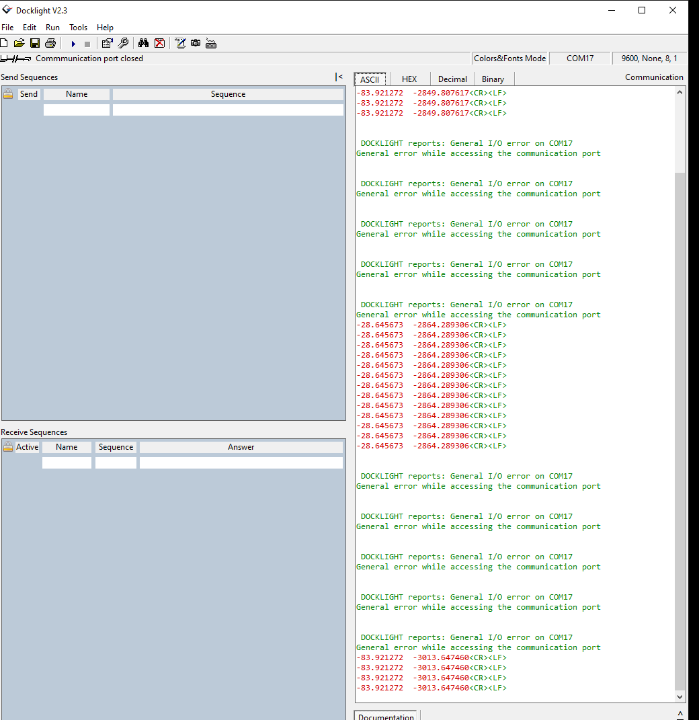Stop communication with the stop icon
The width and height of the screenshot is (699, 720).
click(87, 44)
